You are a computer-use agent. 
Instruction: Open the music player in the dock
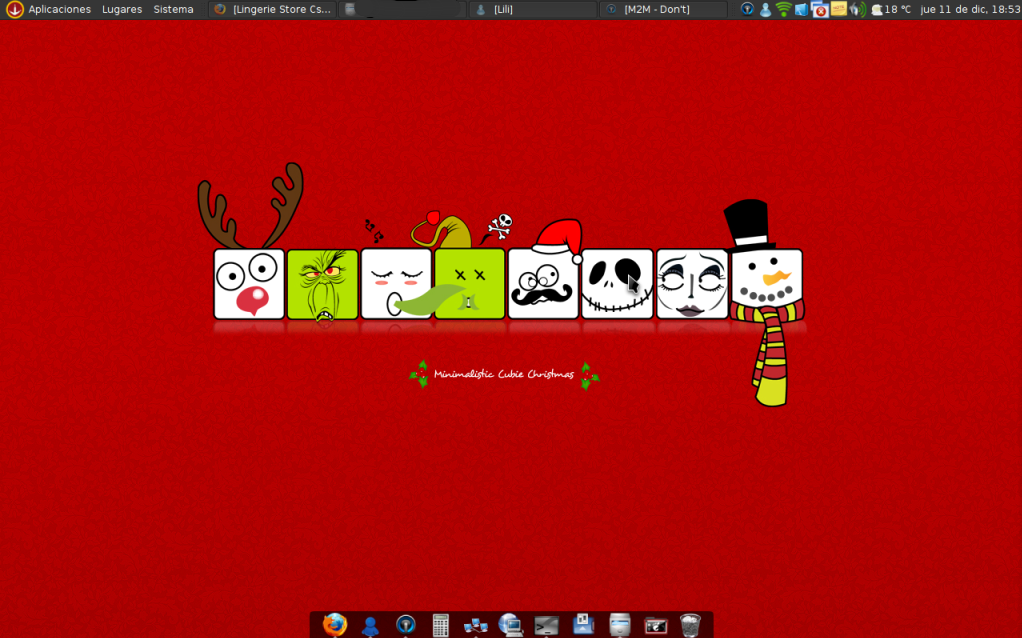point(405,625)
